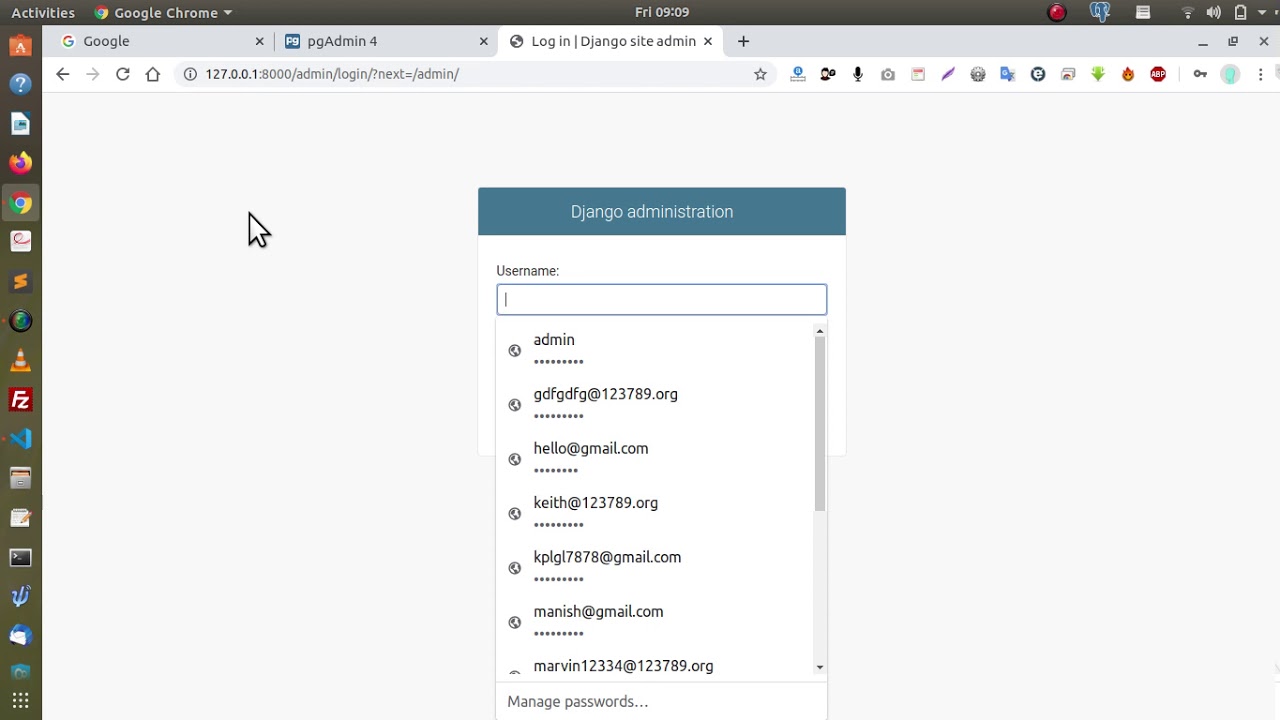This screenshot has width=1280, height=720.
Task: Open Chrome's three-dot menu
Action: coord(1261,74)
